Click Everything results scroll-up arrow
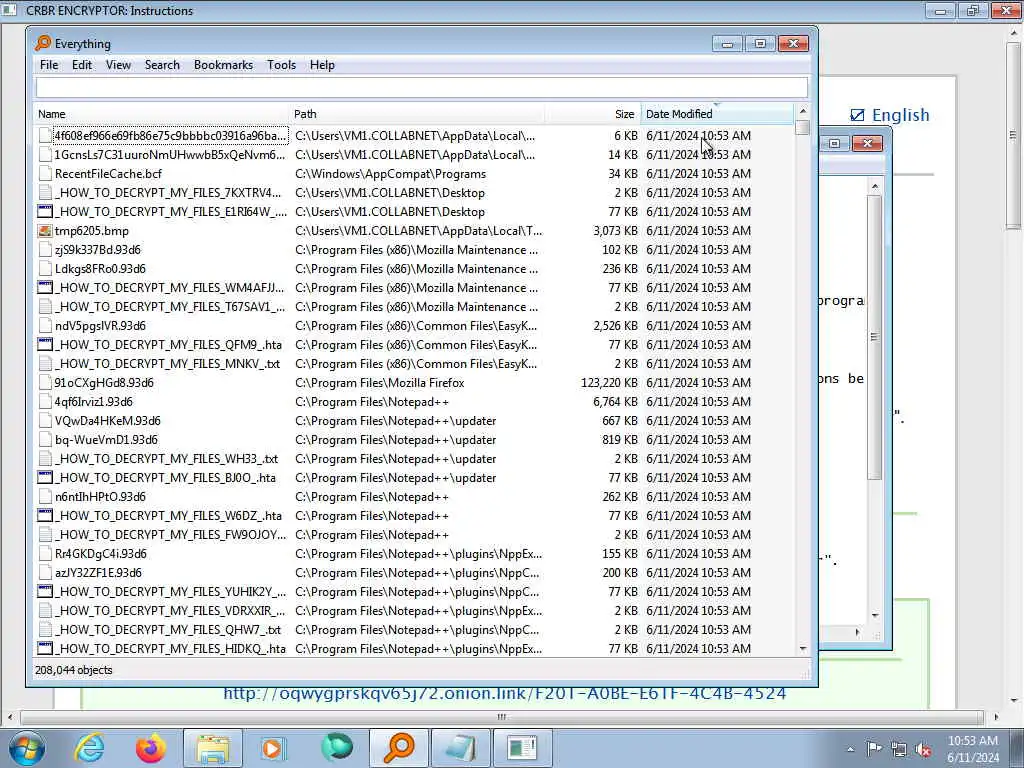1024x768 pixels. tap(803, 111)
